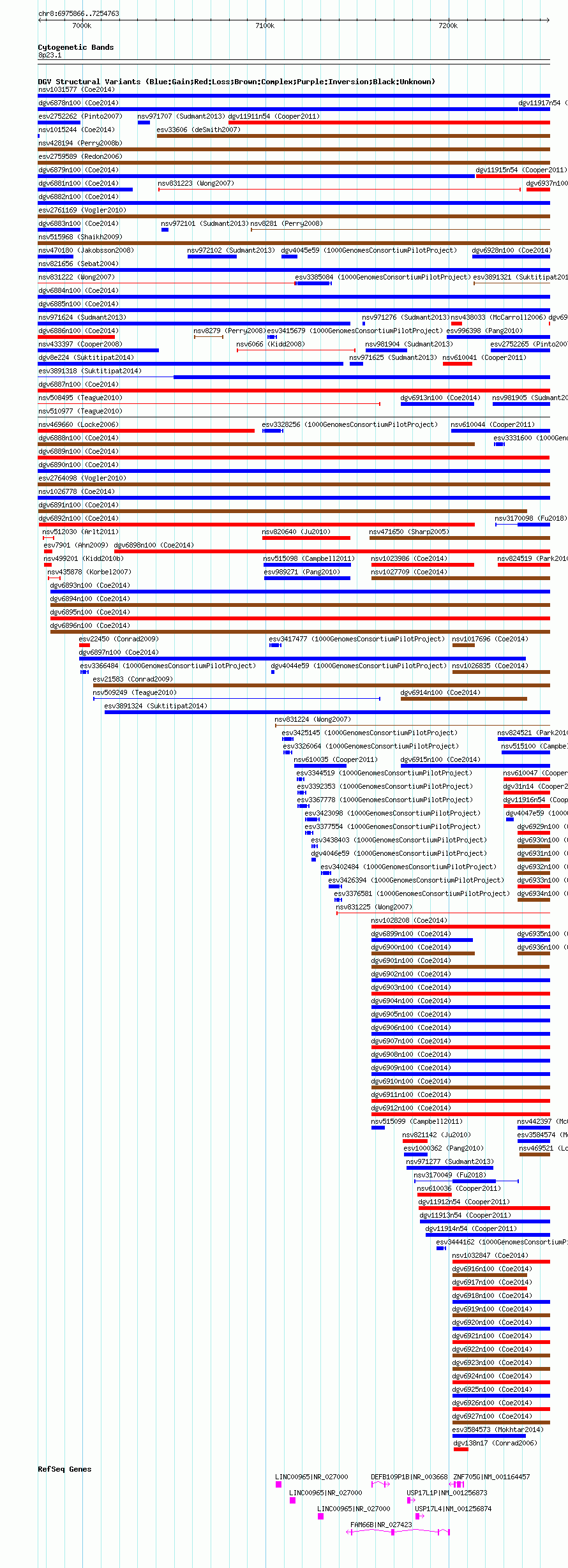Select nsv471650 (Sharp2005) label
Screen dimensions: 568x1568
coord(409,532)
